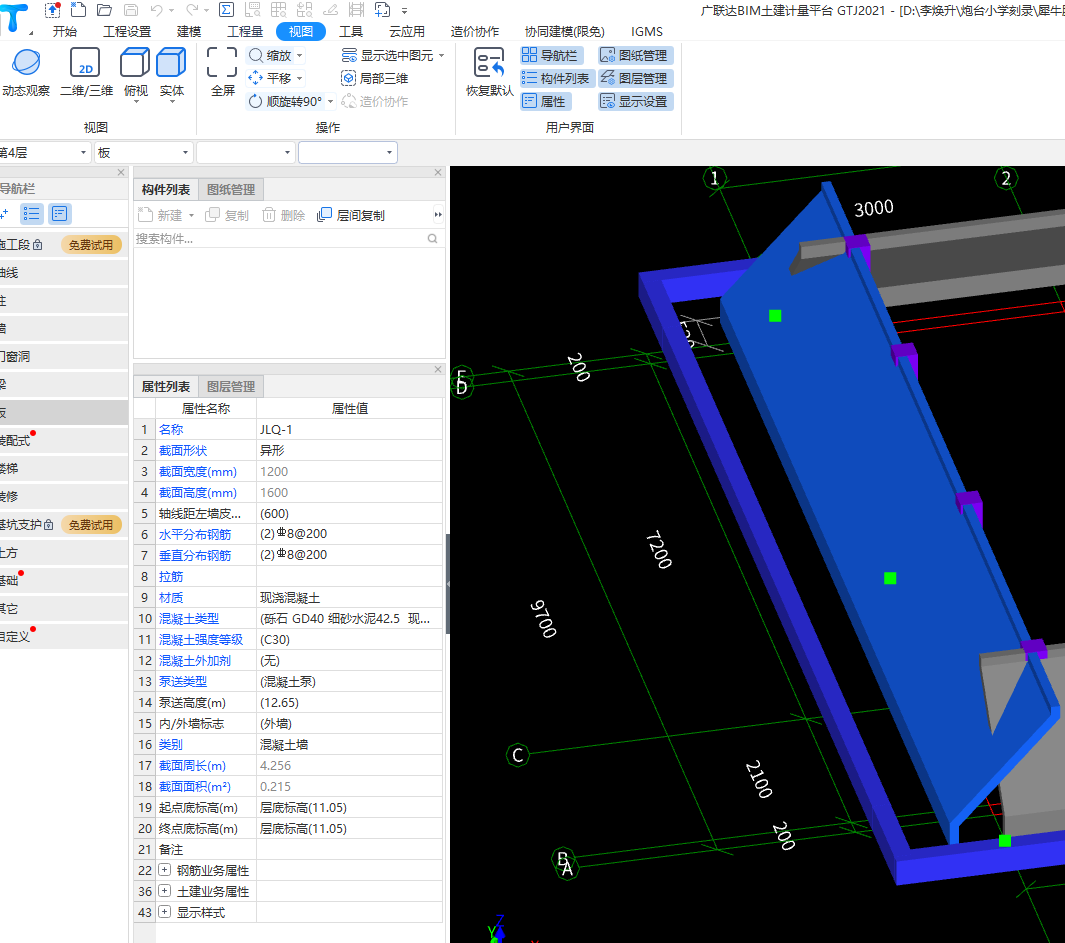The width and height of the screenshot is (1065, 943).
Task: Expand component list toolbar overflow arrow
Action: pos(438,215)
